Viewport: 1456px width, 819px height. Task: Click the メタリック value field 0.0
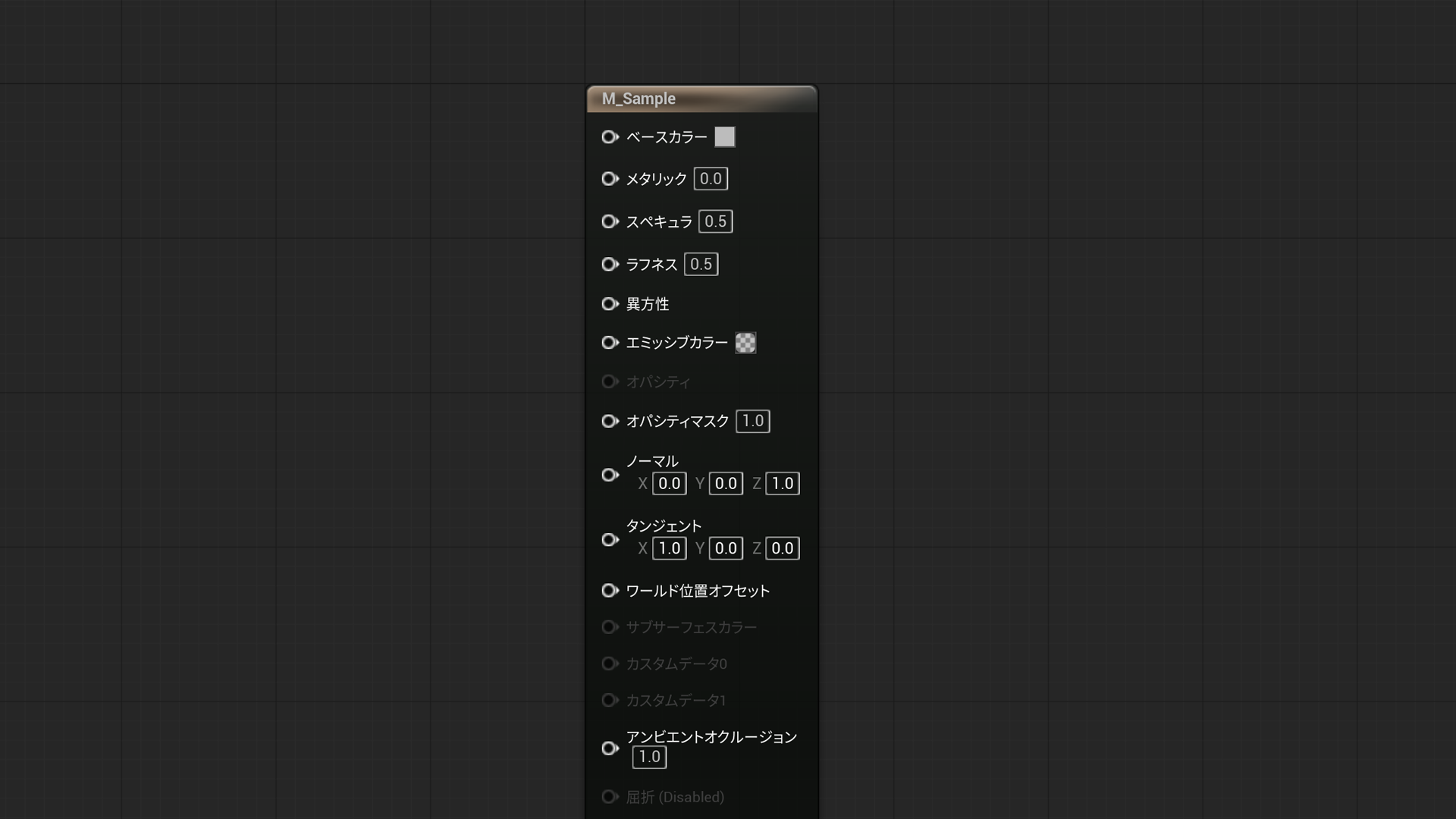click(x=711, y=179)
